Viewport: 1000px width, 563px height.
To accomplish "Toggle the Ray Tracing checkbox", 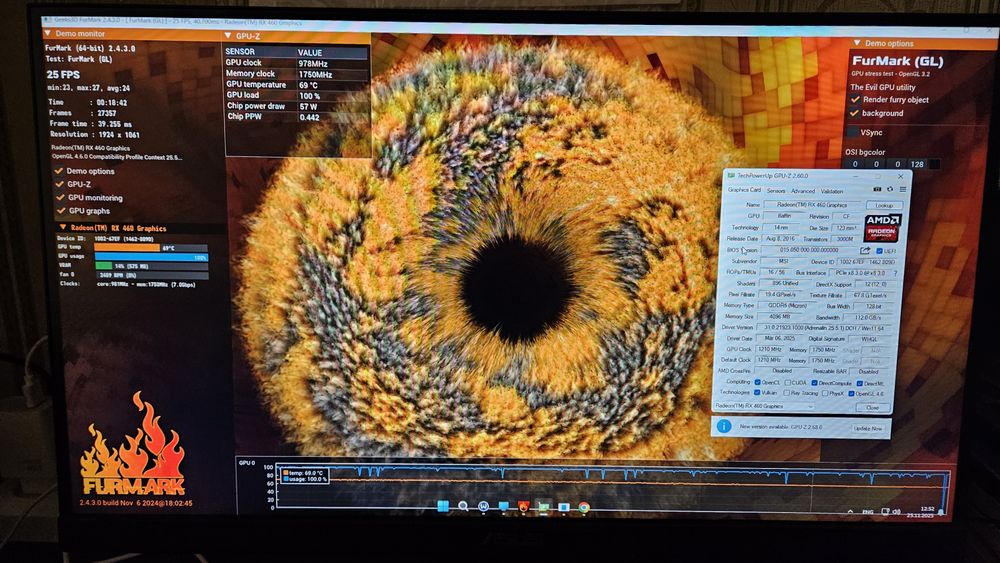I will point(786,393).
